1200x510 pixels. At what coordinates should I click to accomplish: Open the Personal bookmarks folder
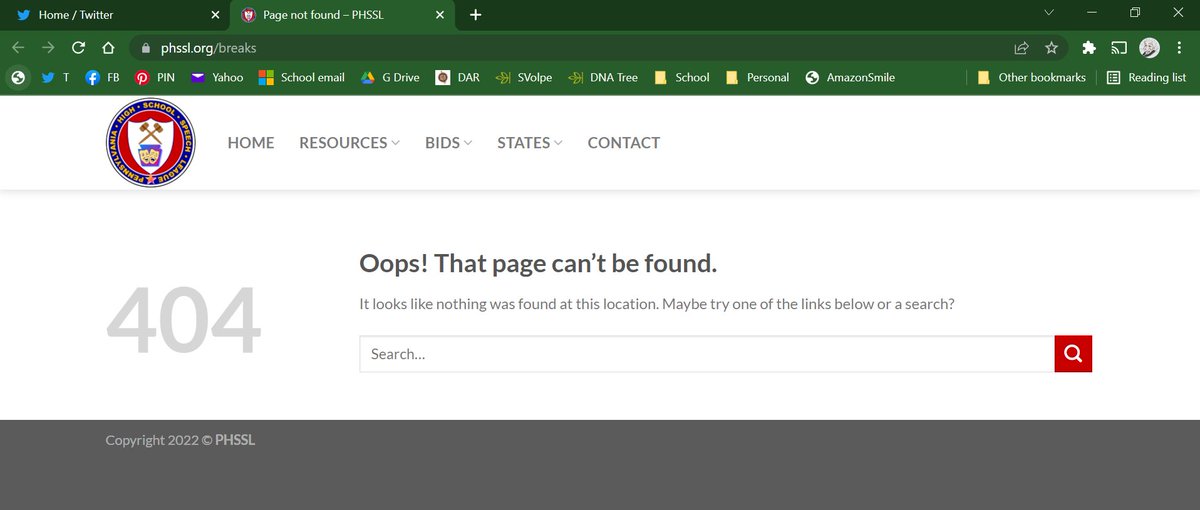[757, 77]
